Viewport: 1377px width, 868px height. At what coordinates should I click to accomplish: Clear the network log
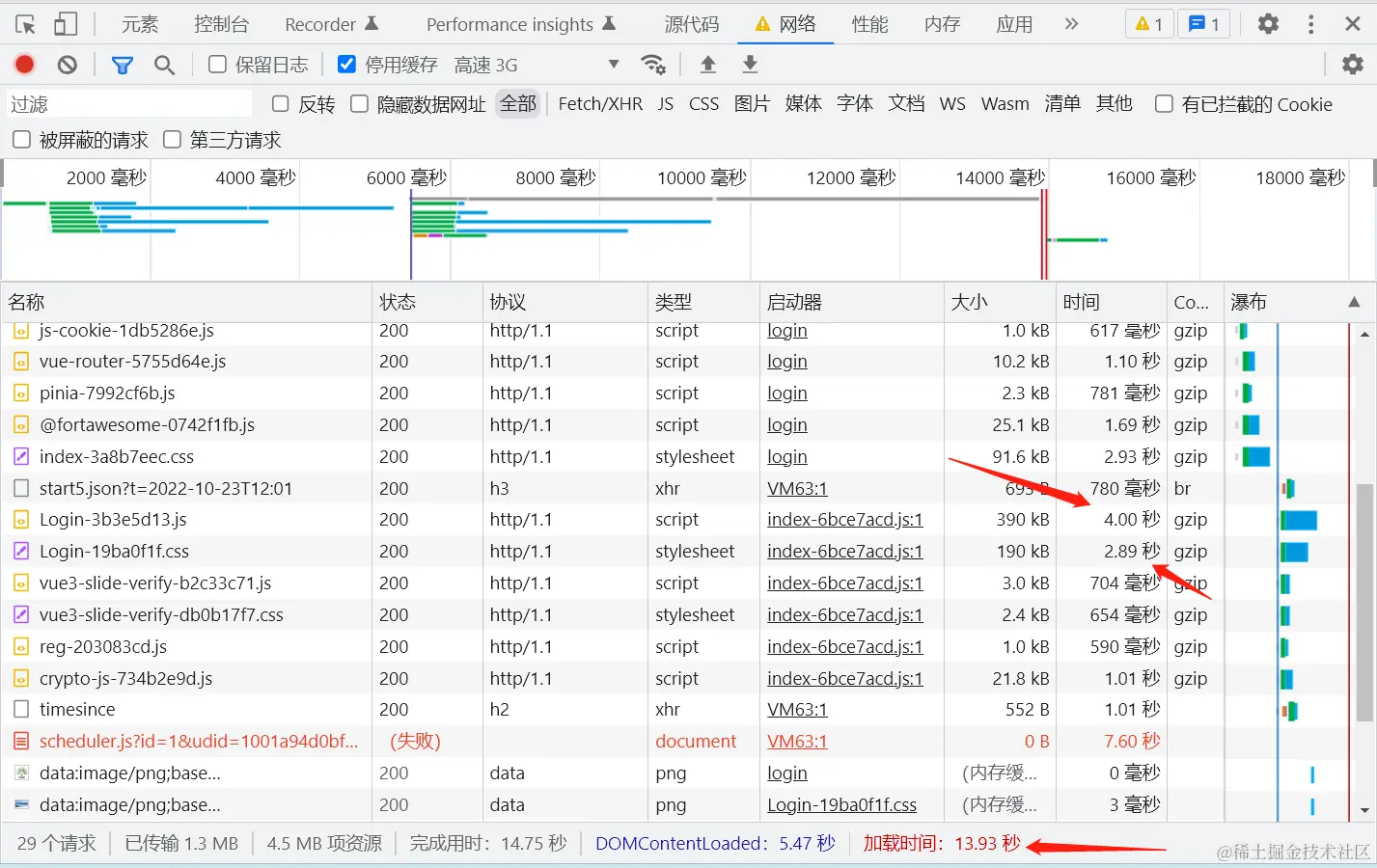[x=67, y=65]
